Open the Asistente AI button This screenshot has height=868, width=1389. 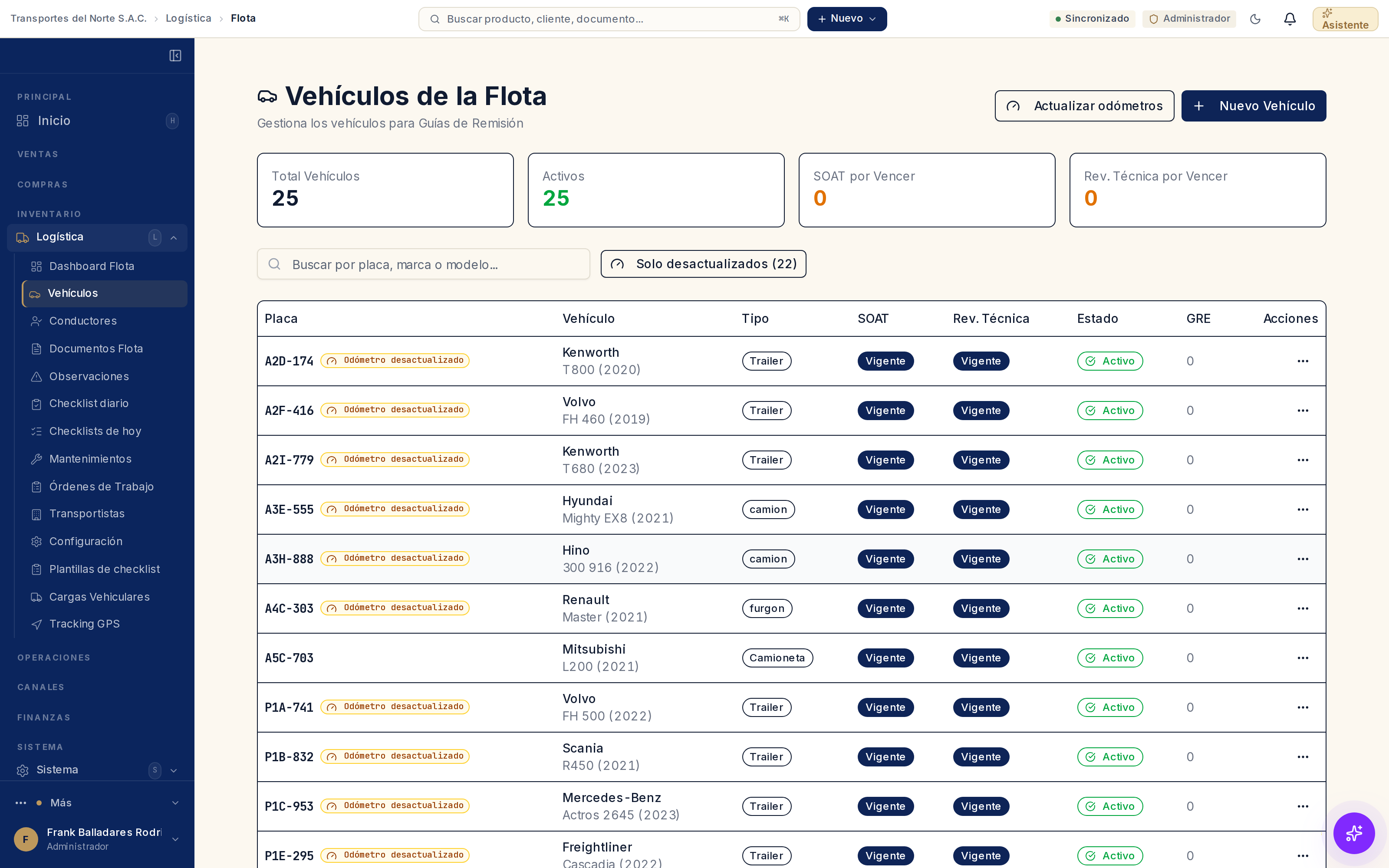pyautogui.click(x=1346, y=19)
